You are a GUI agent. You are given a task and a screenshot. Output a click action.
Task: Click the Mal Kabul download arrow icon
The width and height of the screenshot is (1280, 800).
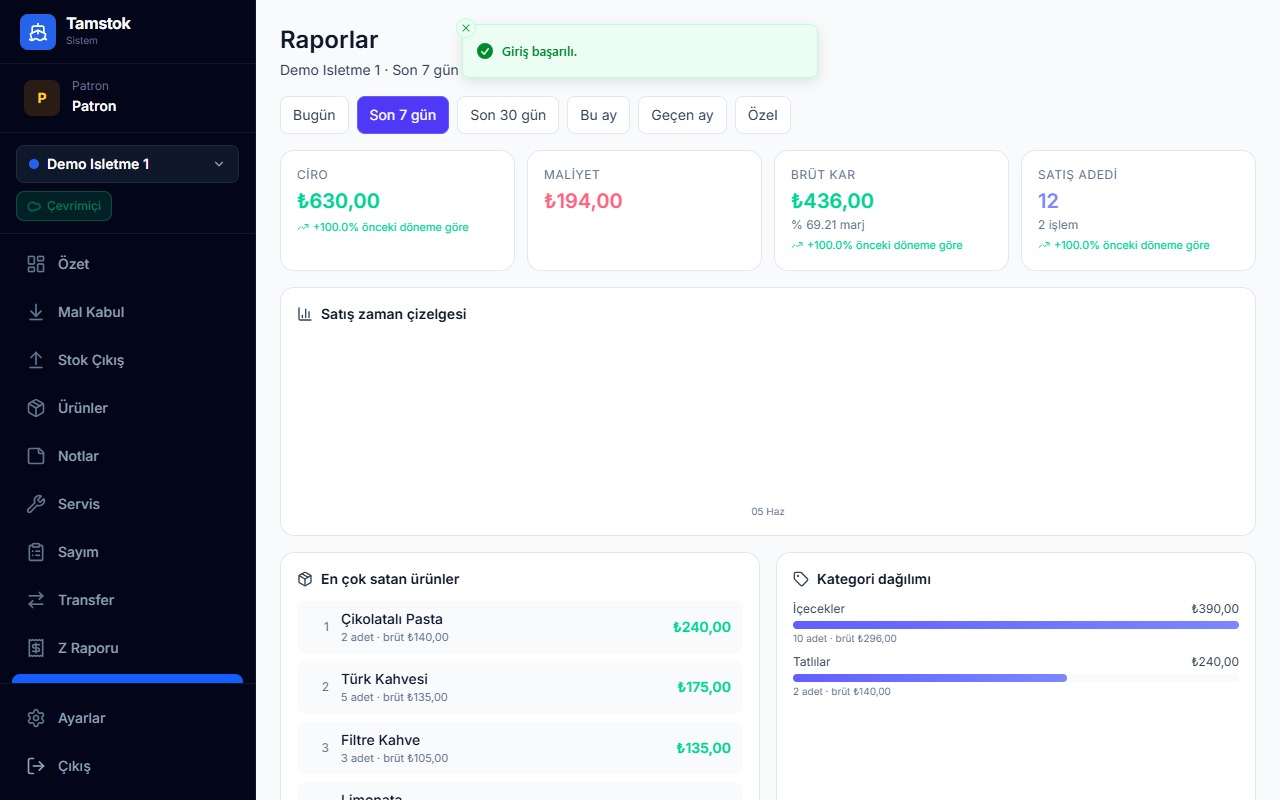click(x=36, y=312)
